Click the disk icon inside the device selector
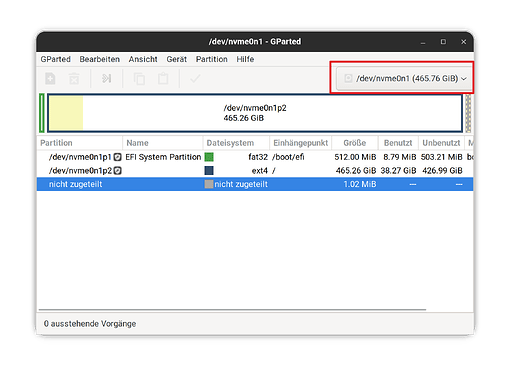The image size is (509, 375). [x=348, y=78]
